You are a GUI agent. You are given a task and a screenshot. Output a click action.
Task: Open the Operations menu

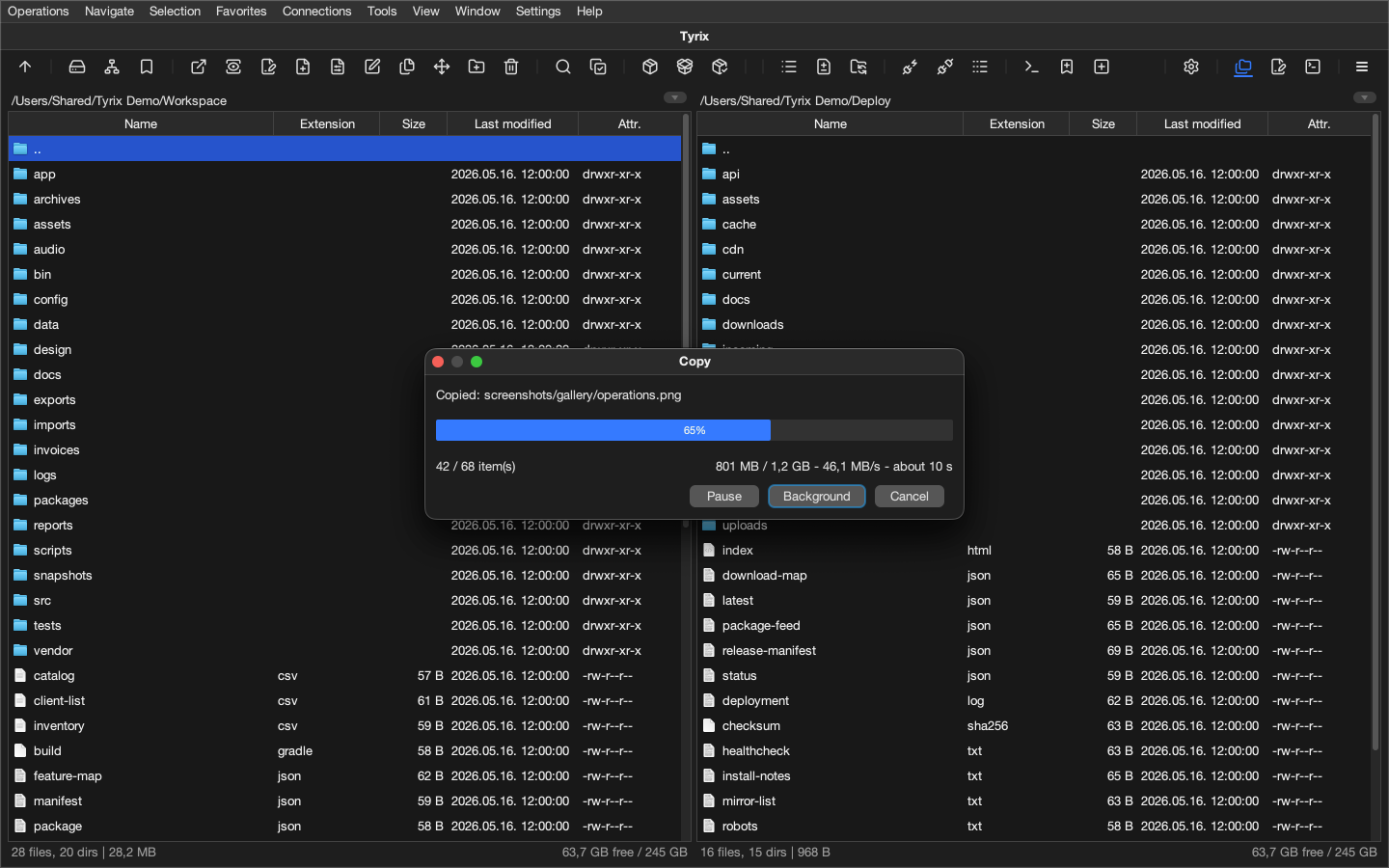(39, 12)
